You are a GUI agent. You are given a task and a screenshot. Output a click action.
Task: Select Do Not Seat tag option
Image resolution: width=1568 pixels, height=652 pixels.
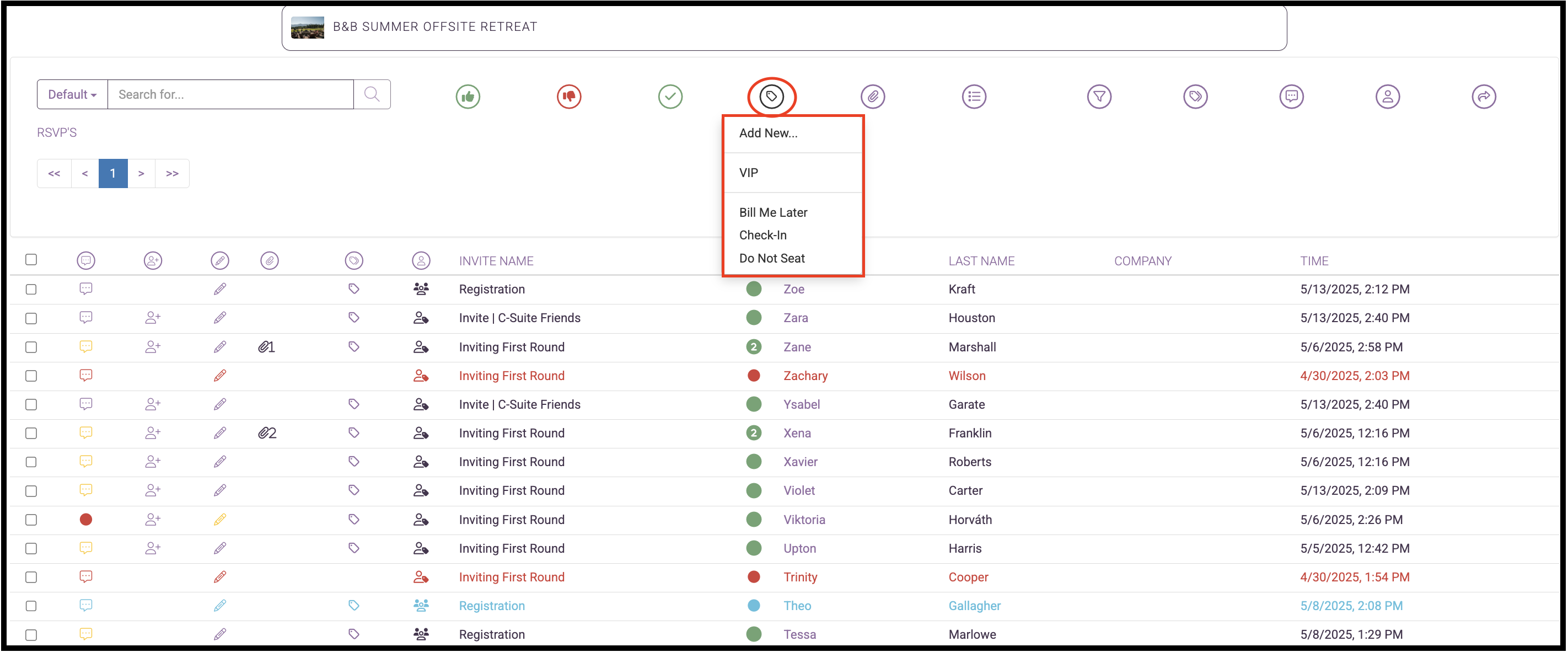[x=772, y=258]
